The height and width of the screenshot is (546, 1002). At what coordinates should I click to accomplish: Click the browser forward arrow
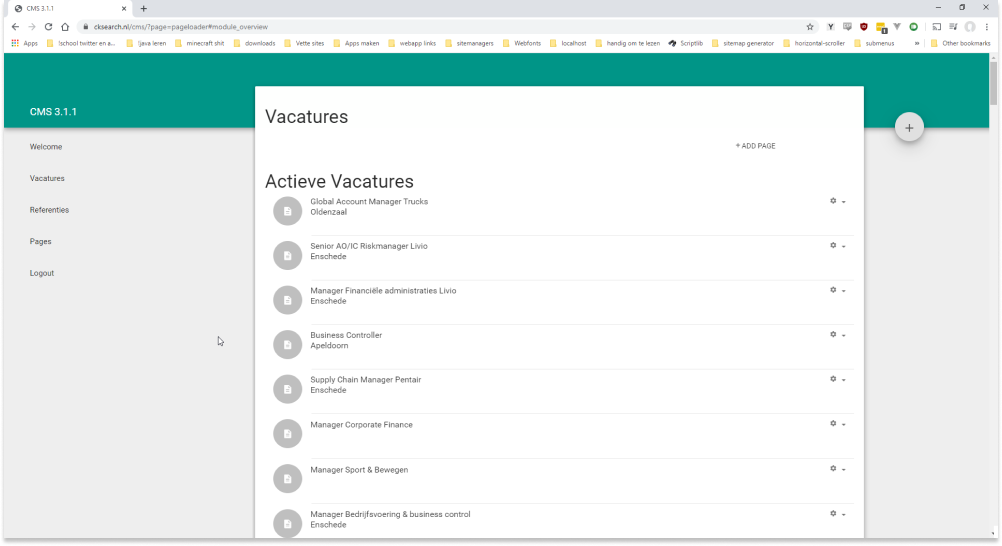[x=32, y=27]
